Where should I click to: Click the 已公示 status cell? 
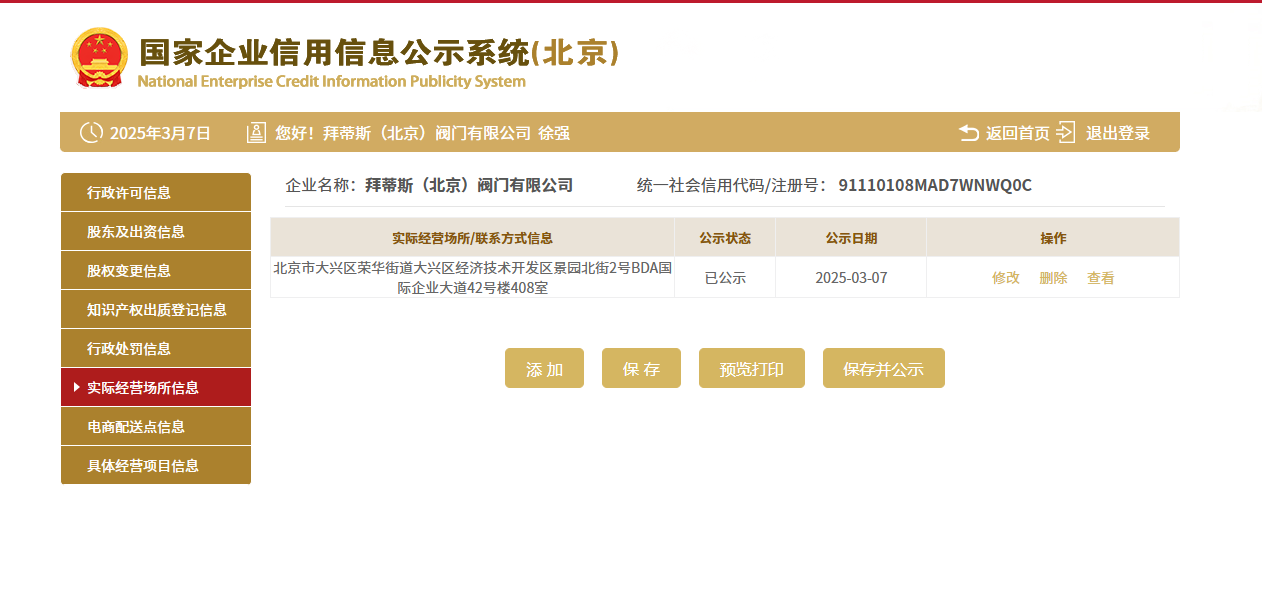(x=725, y=278)
